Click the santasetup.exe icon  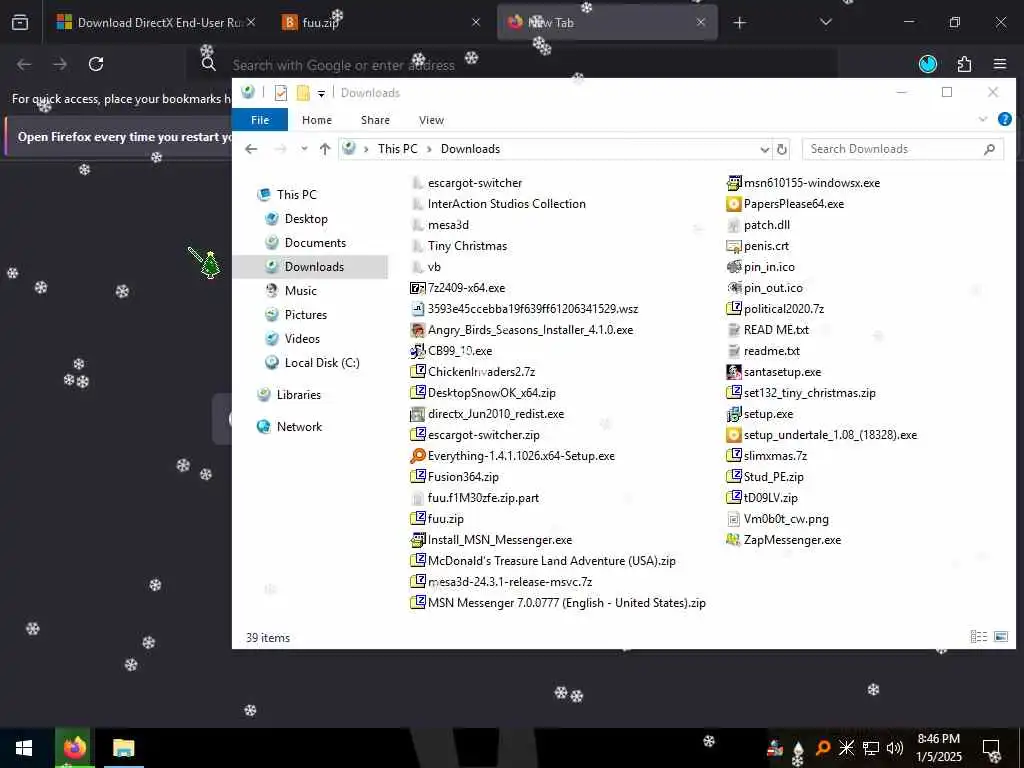pyautogui.click(x=734, y=372)
